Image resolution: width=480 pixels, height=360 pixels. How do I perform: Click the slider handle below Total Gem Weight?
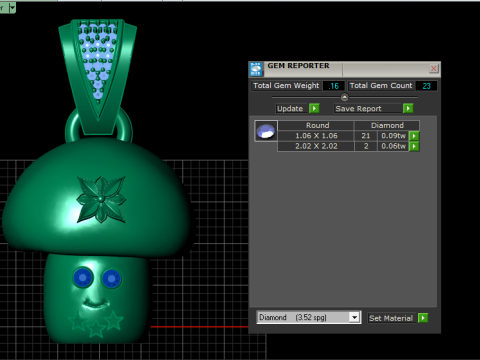(x=344, y=97)
